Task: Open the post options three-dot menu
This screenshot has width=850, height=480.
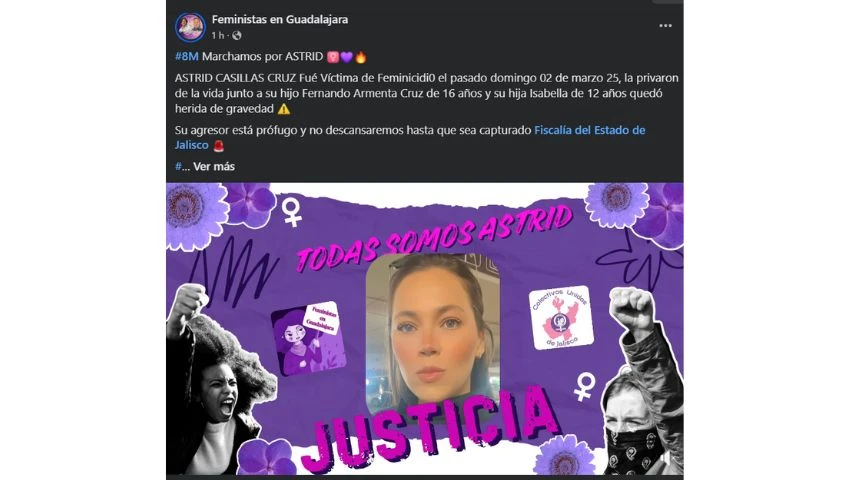Action: tap(665, 25)
